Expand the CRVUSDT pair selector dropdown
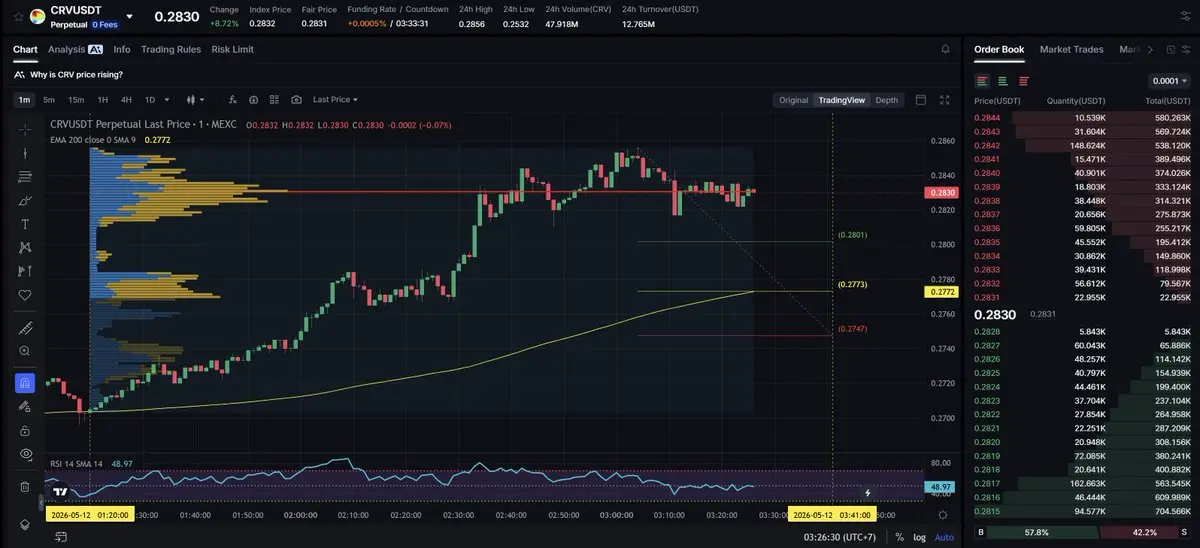The height and width of the screenshot is (548, 1200). coord(129,16)
